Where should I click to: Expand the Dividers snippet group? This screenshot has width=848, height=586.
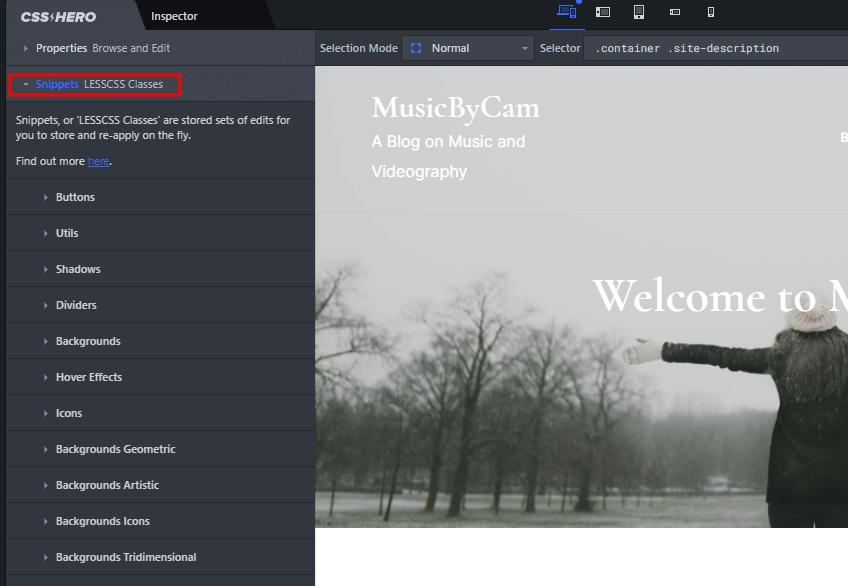76,305
